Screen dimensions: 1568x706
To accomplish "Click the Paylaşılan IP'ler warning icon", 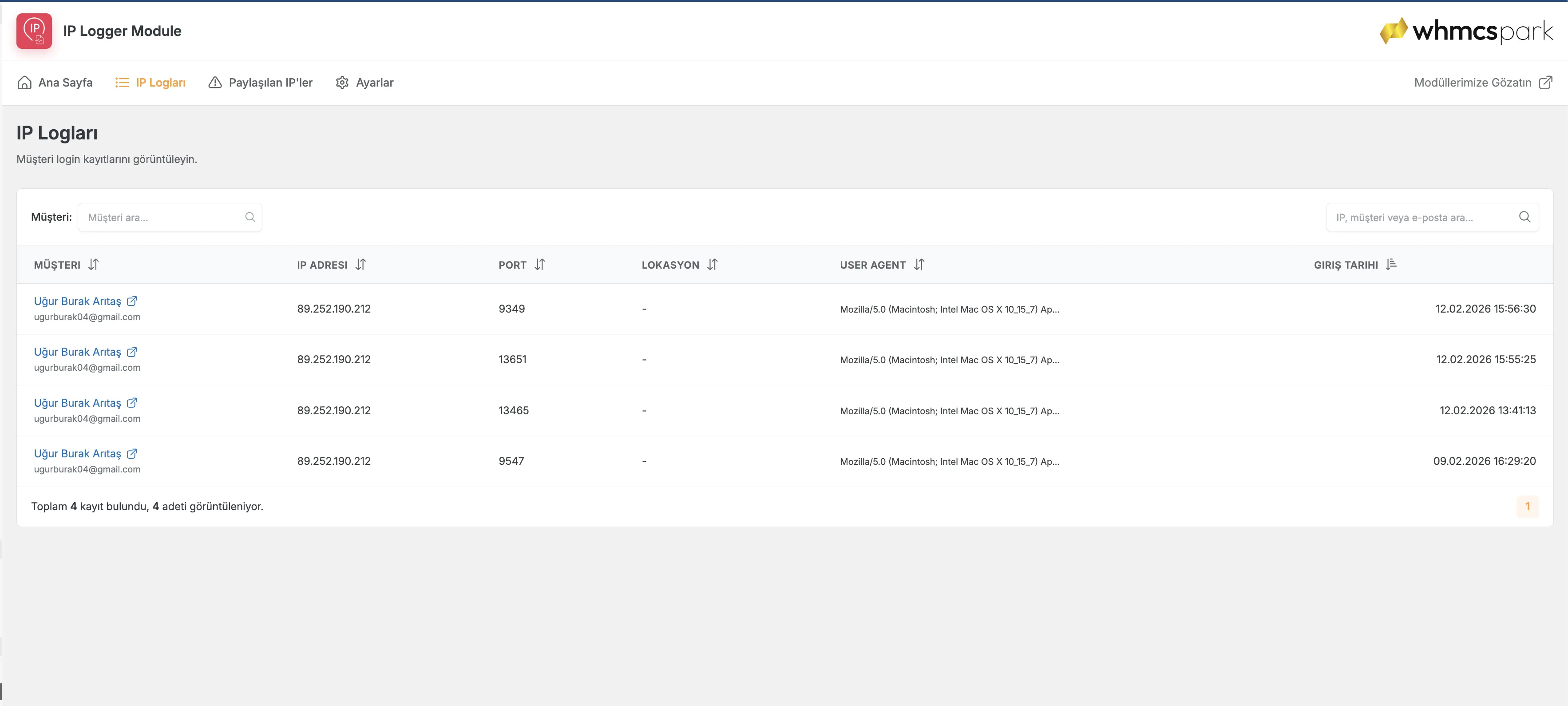I will [x=215, y=83].
